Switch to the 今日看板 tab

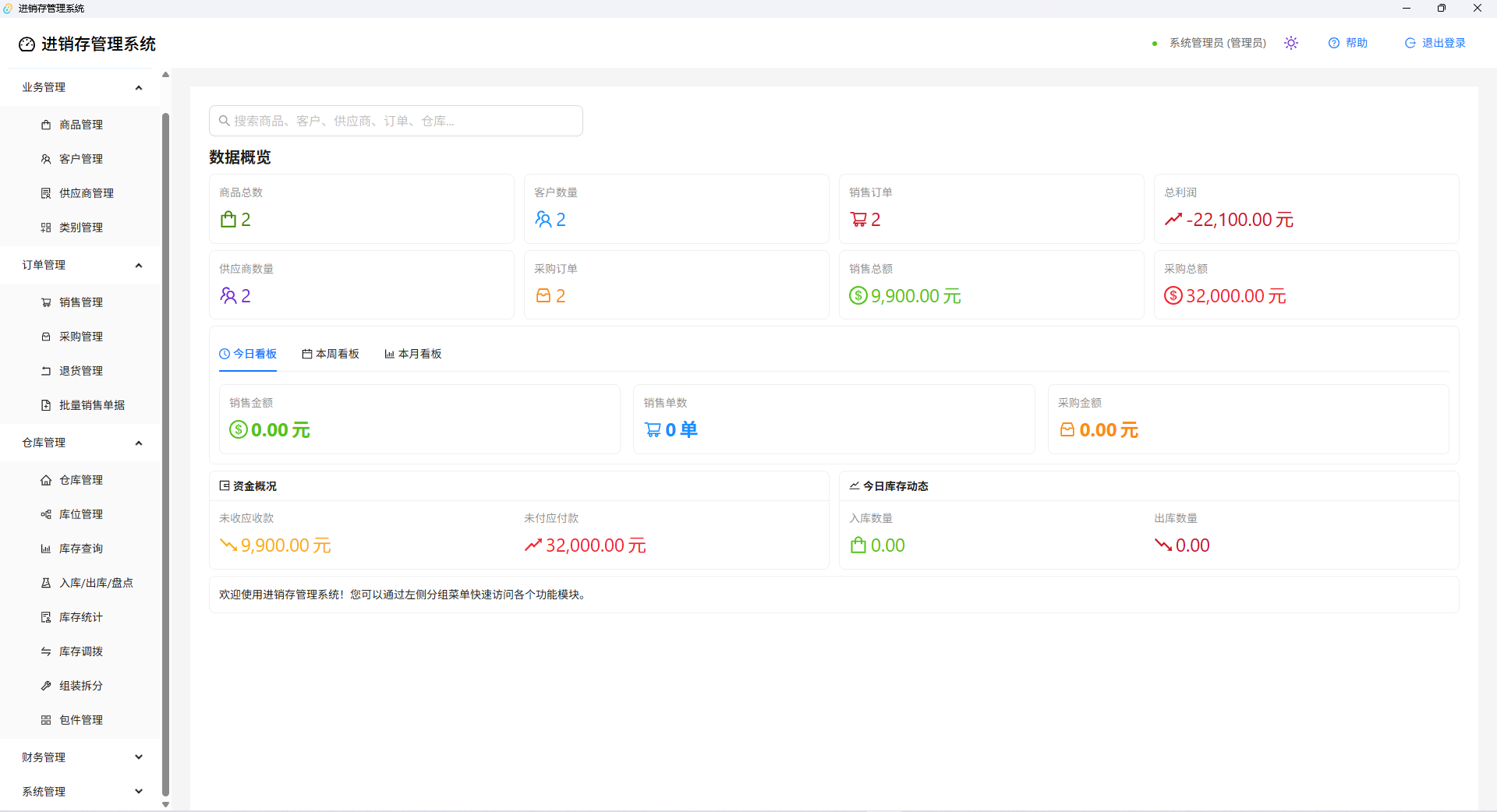[x=248, y=354]
